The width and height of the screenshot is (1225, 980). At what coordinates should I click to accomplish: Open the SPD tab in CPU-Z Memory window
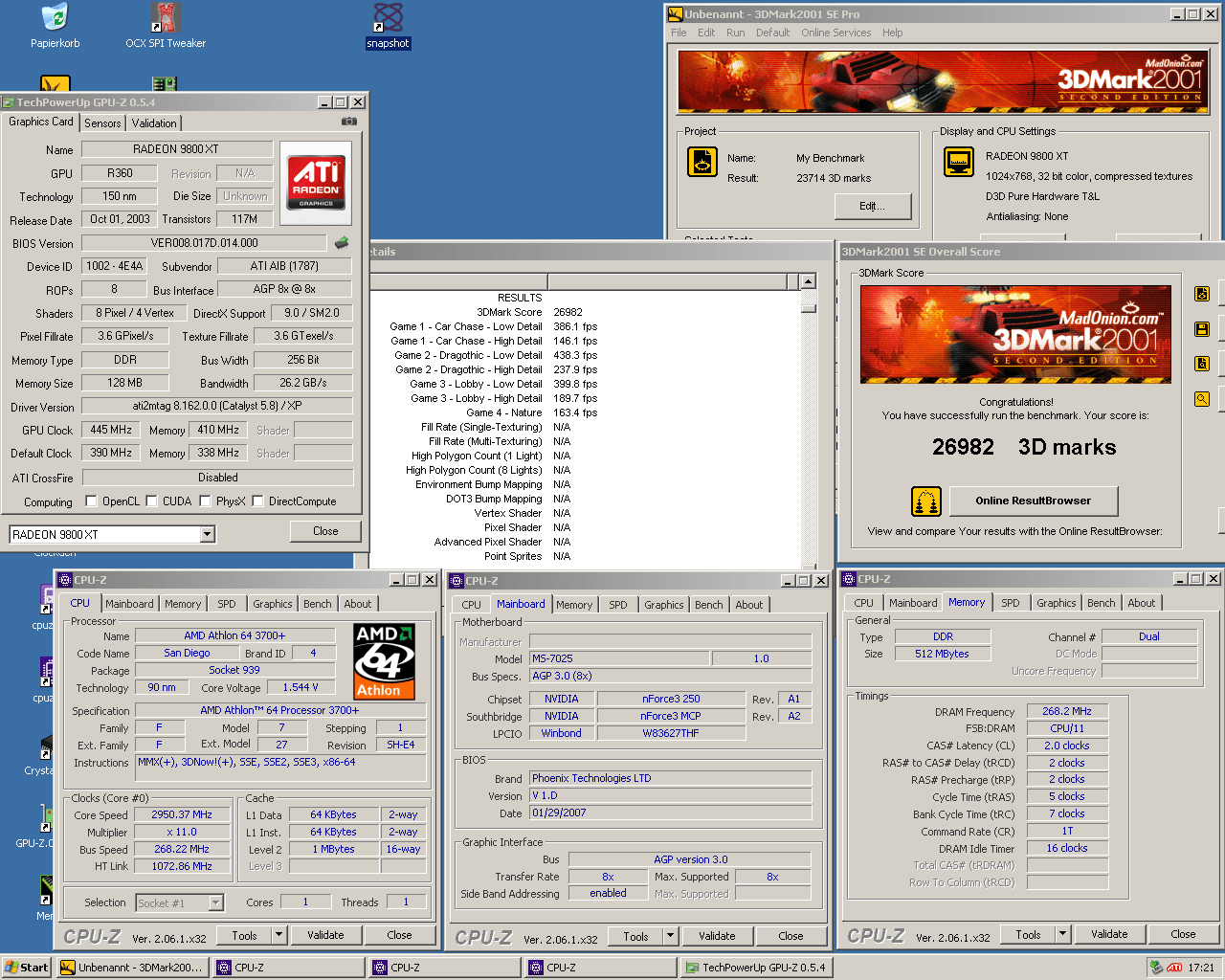click(x=1011, y=603)
